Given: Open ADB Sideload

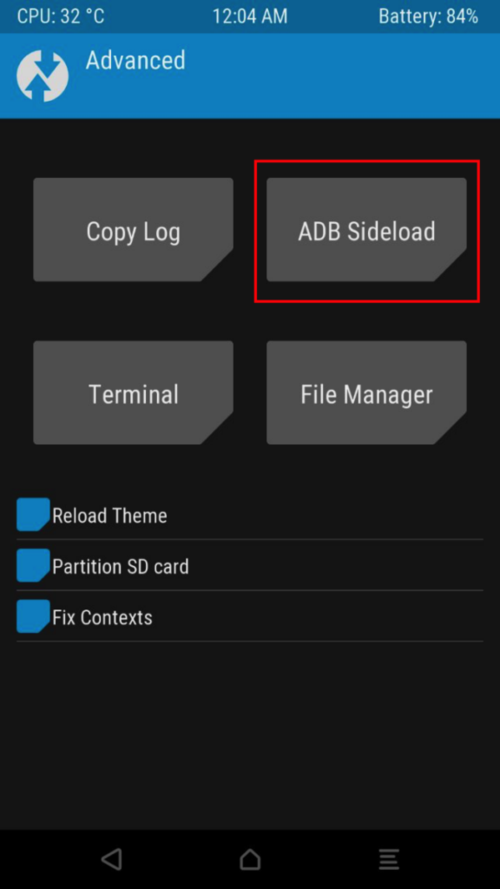Looking at the screenshot, I should tap(367, 230).
